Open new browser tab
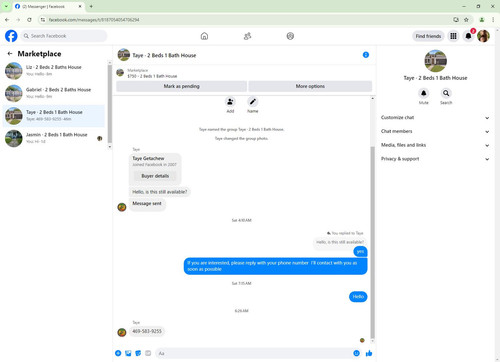 coord(91,6)
